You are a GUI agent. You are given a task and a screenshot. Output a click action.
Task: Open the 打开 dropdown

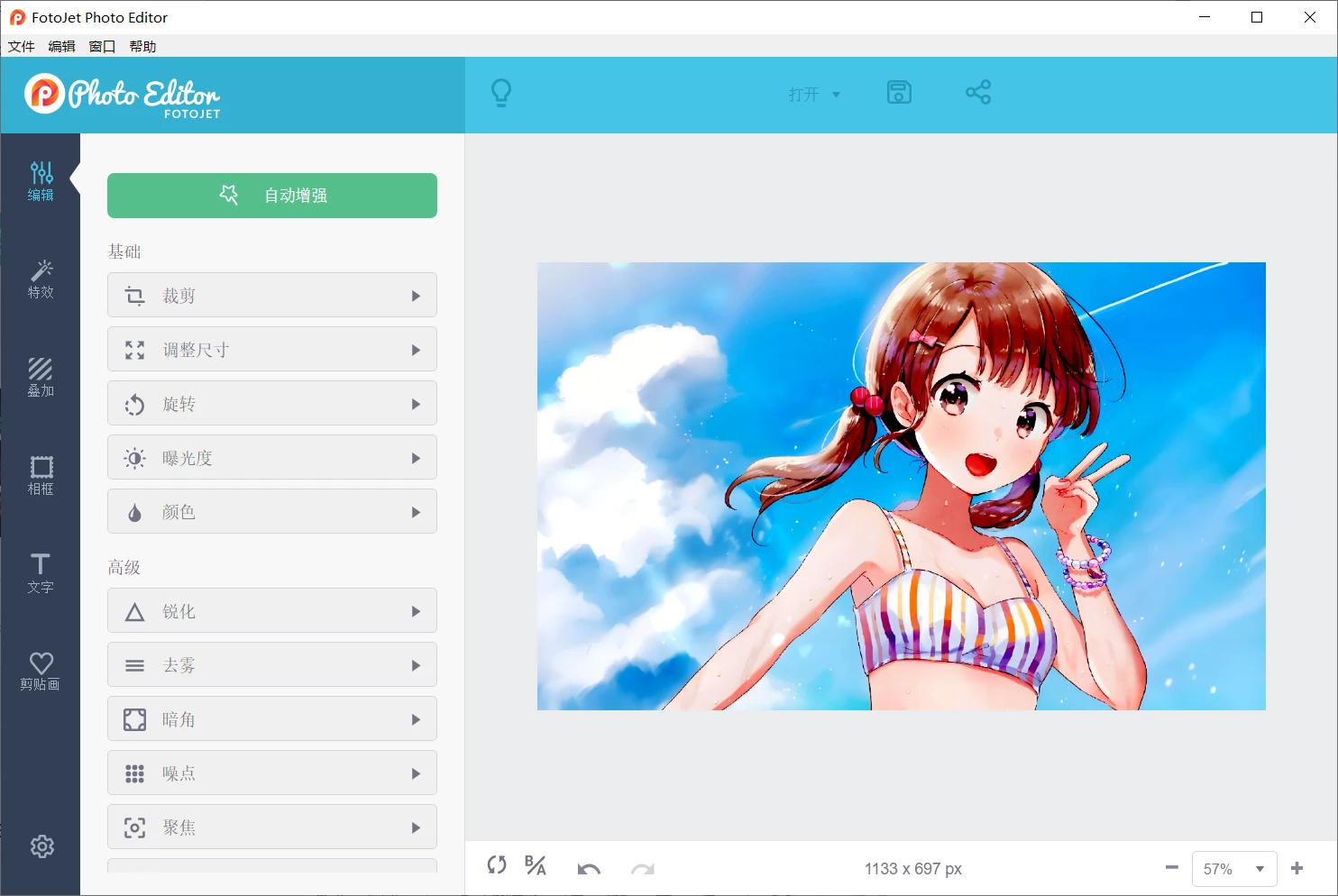[814, 94]
